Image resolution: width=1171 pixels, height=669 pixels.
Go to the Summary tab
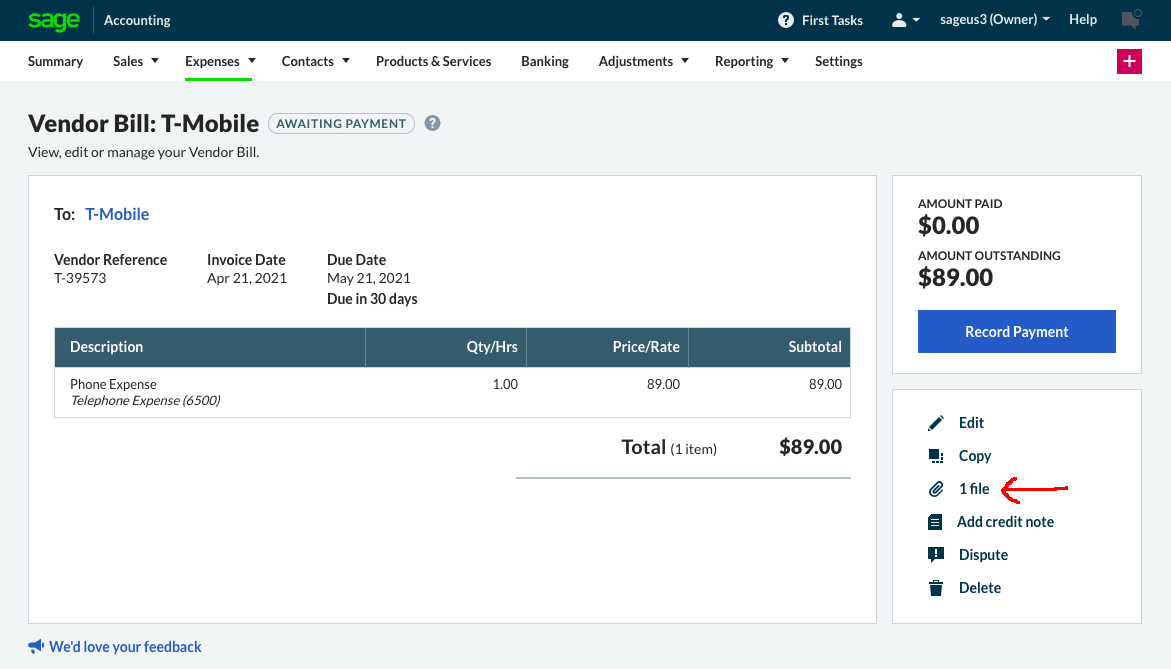pos(55,61)
